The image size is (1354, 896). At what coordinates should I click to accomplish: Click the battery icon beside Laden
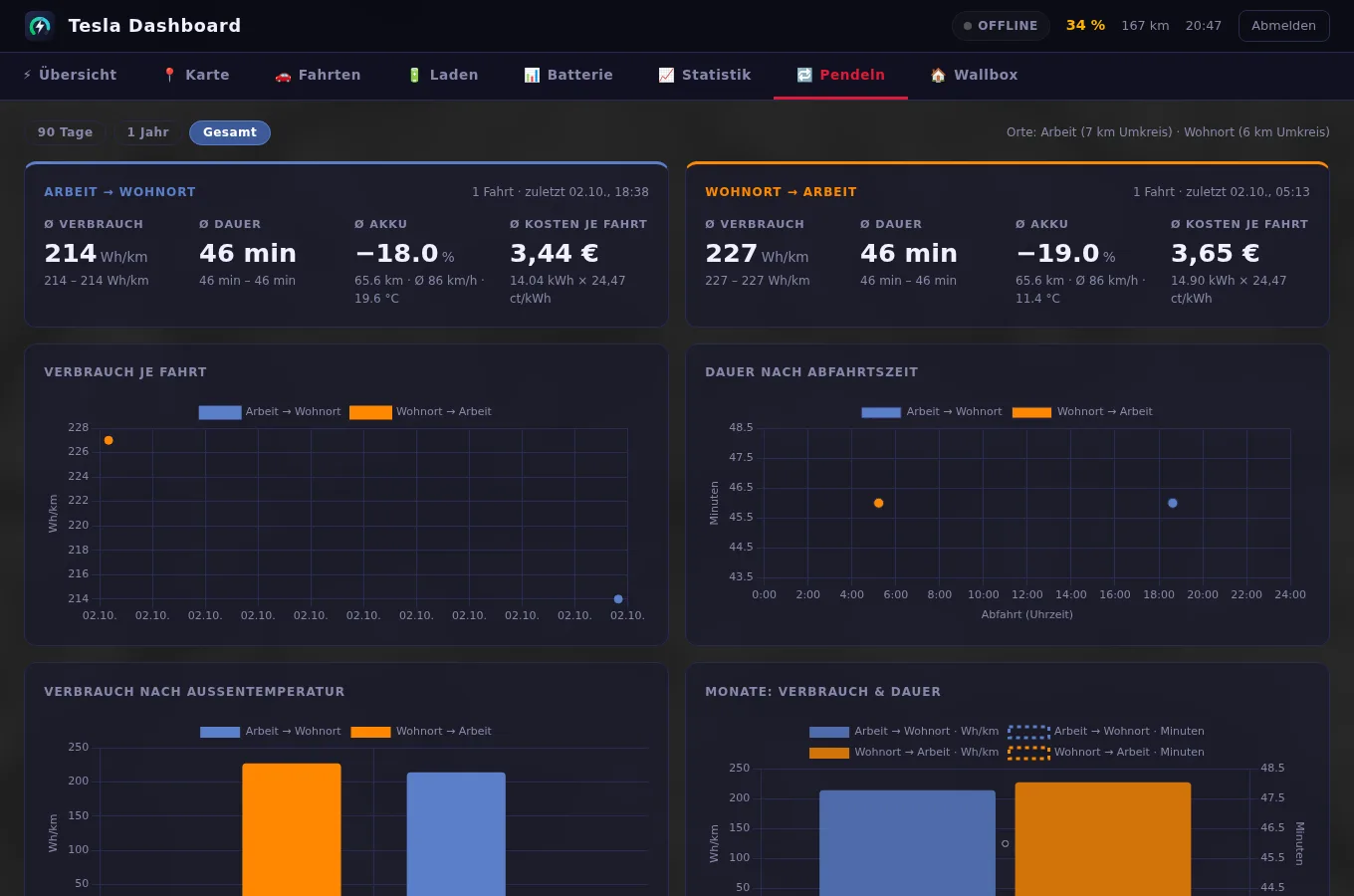click(414, 75)
